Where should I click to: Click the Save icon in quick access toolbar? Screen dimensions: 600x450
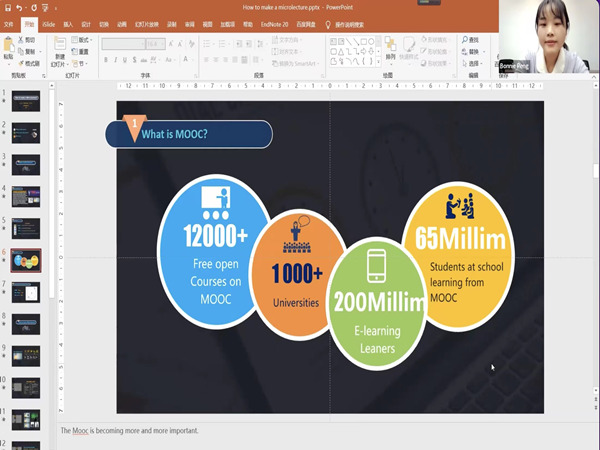click(6, 7)
